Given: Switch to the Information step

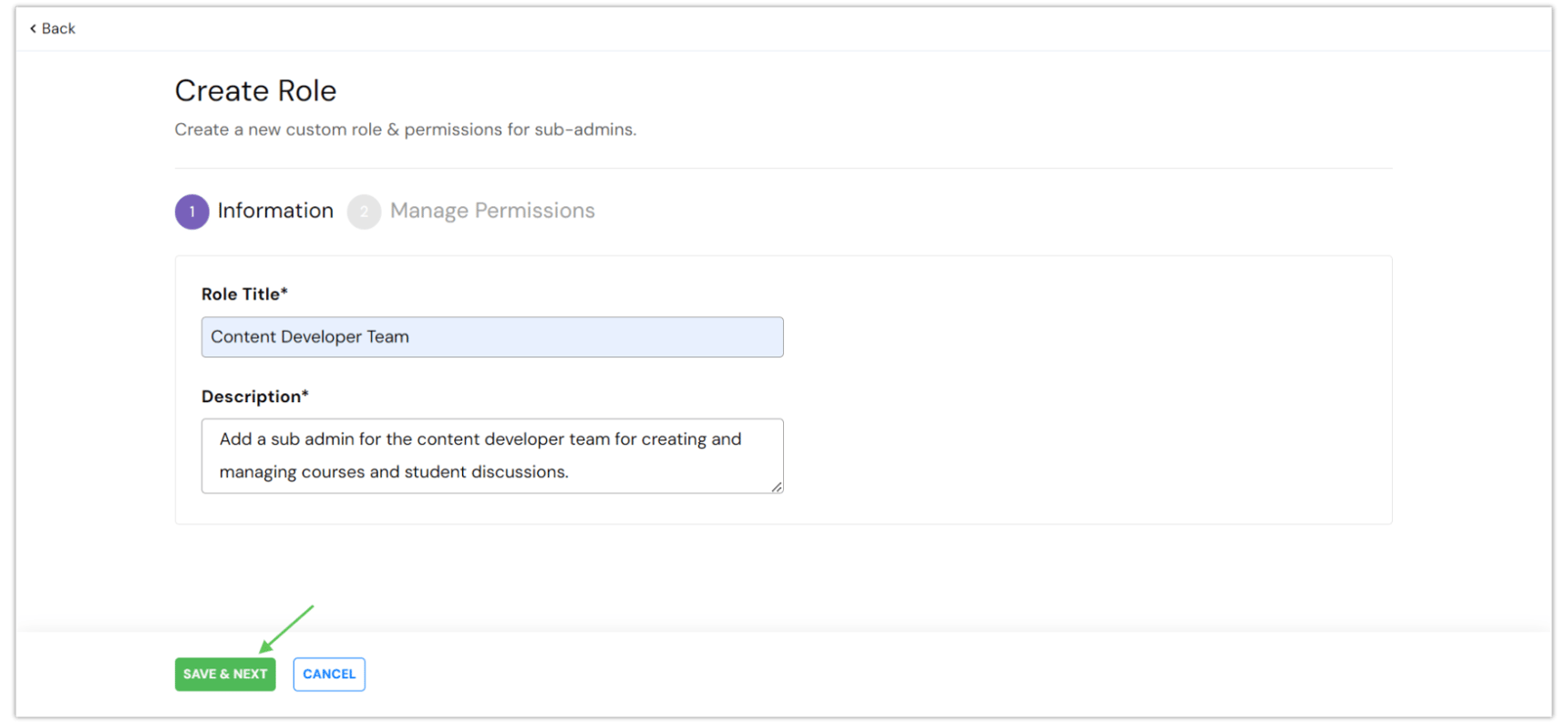Looking at the screenshot, I should point(274,211).
